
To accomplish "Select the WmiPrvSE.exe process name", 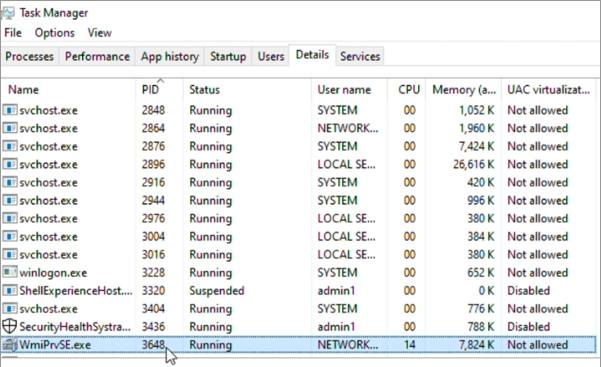I will [x=55, y=344].
